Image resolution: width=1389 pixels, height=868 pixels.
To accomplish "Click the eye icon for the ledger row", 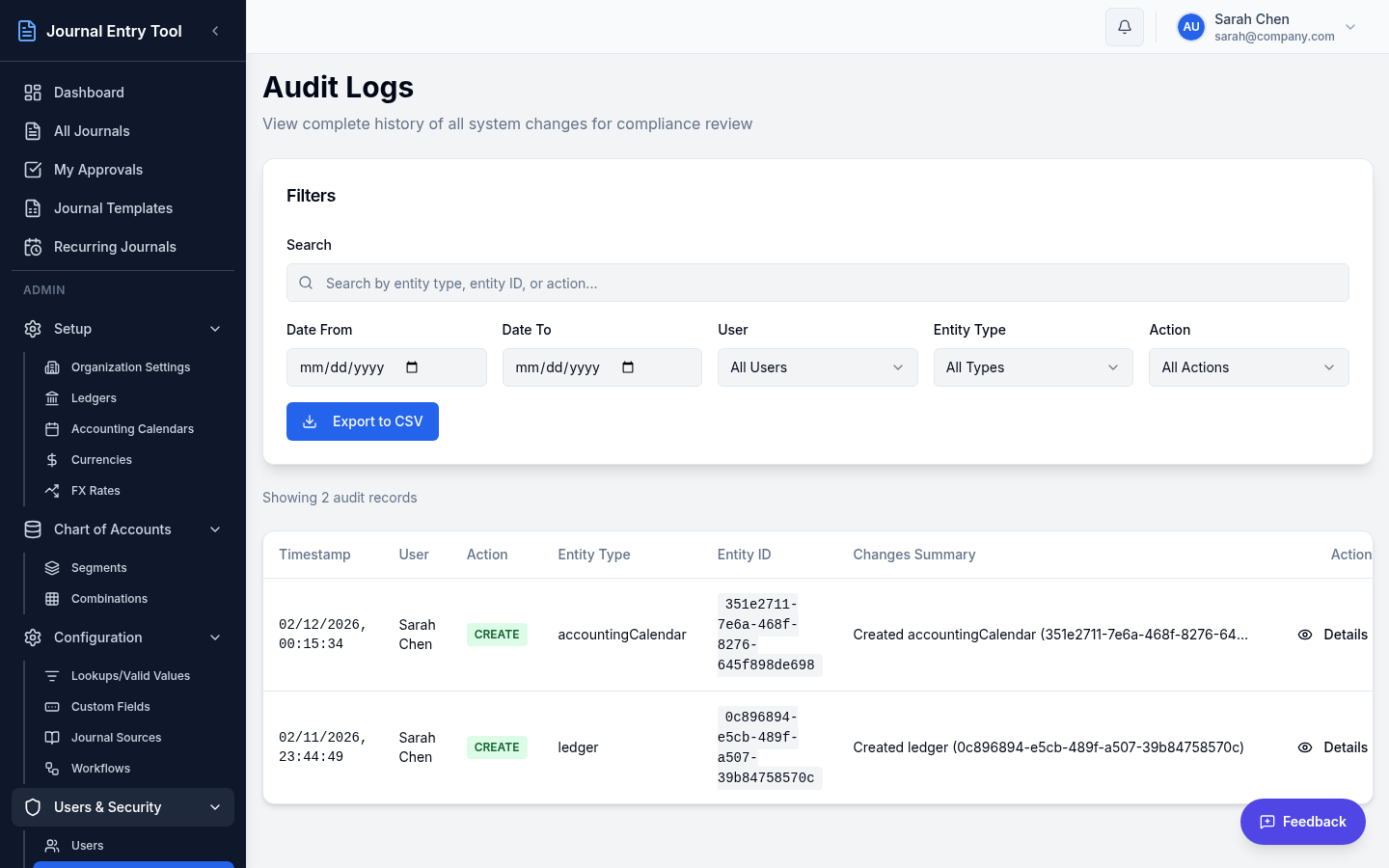I will coord(1305,747).
